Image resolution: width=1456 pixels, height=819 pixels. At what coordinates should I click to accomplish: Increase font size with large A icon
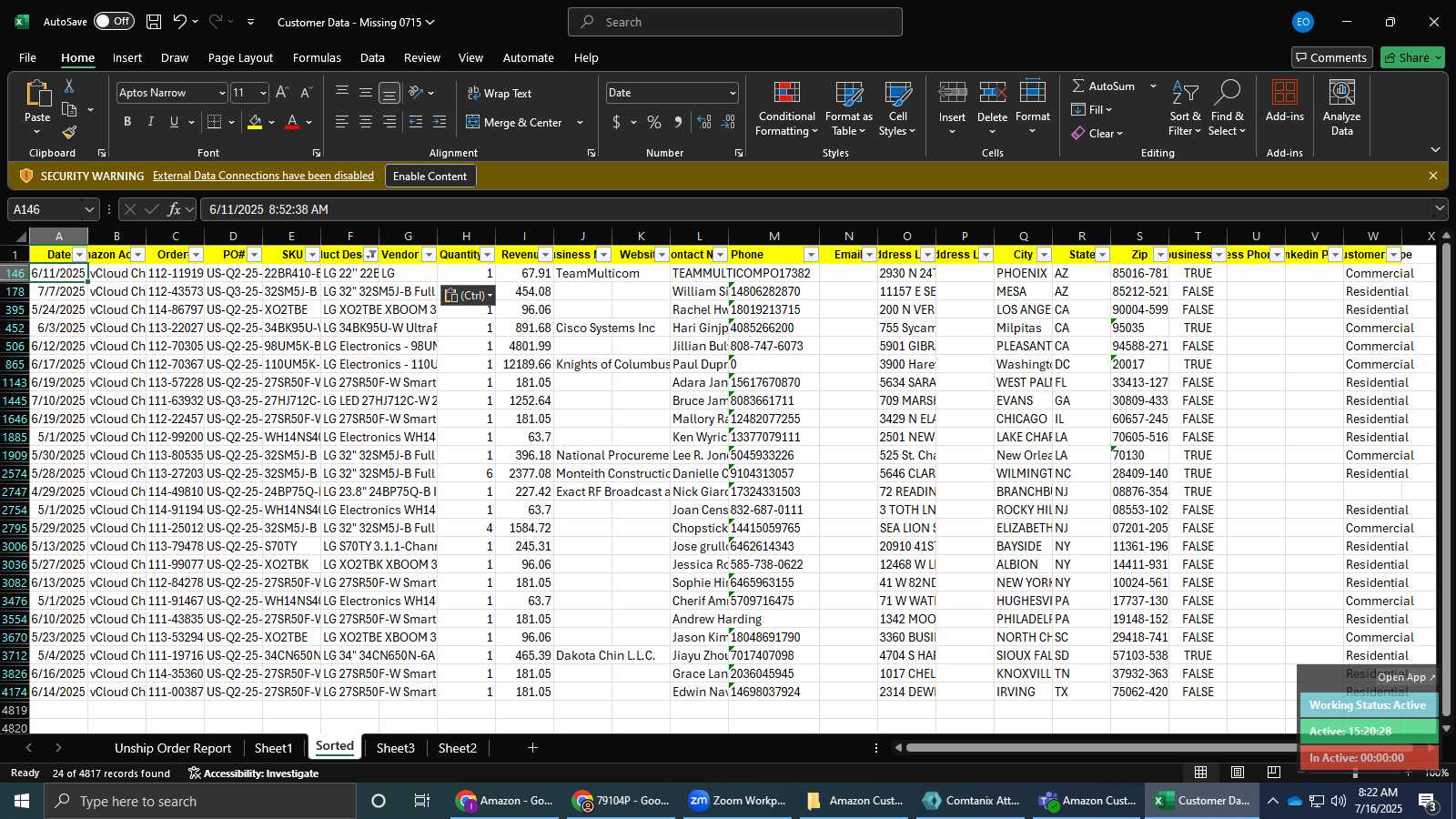(x=282, y=93)
